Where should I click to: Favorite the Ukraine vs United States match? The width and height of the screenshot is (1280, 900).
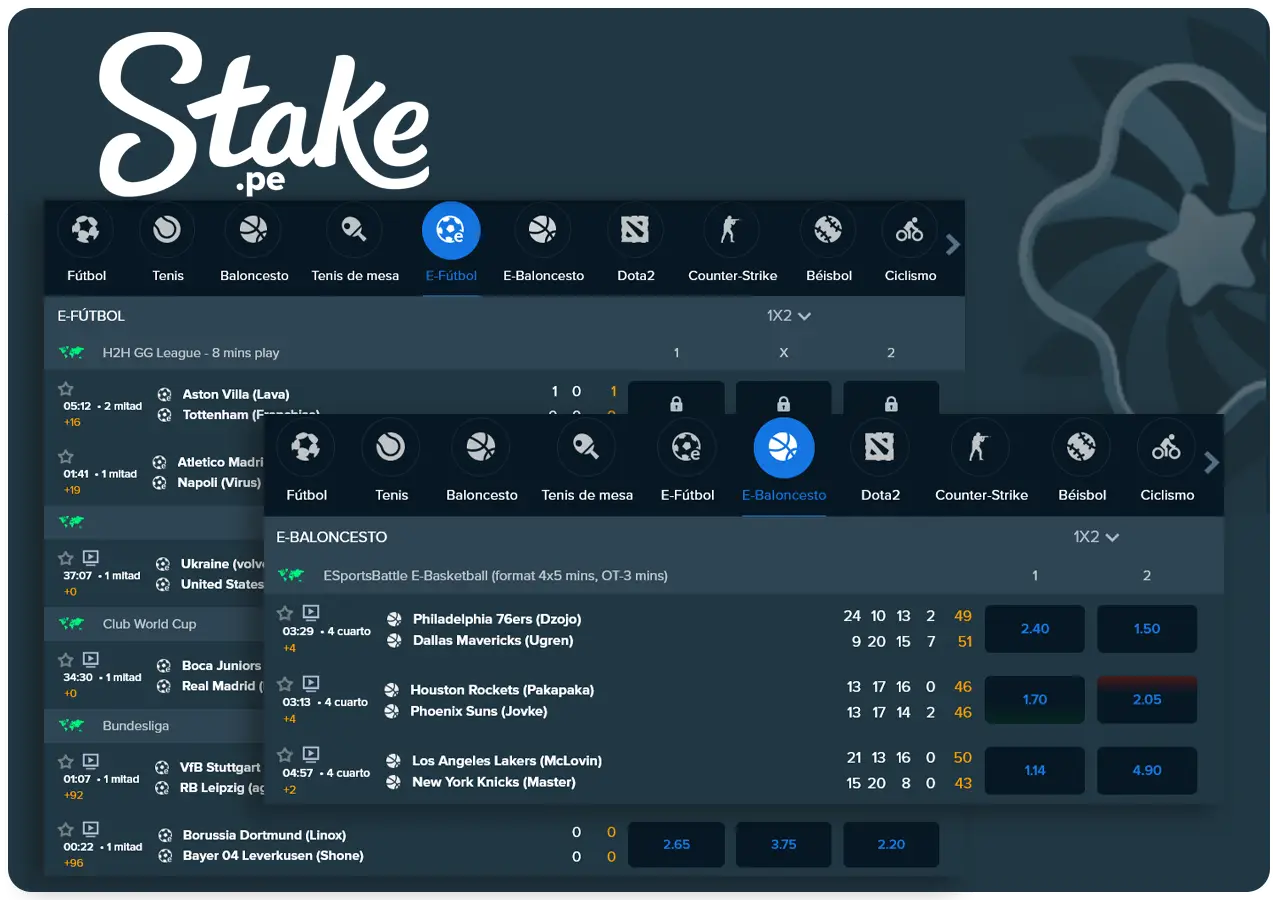pos(66,558)
